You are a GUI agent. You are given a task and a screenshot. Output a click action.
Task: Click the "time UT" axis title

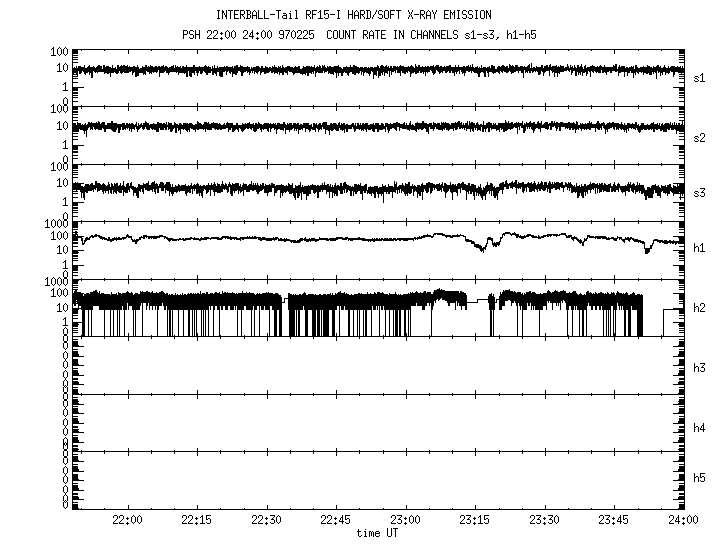point(377,533)
